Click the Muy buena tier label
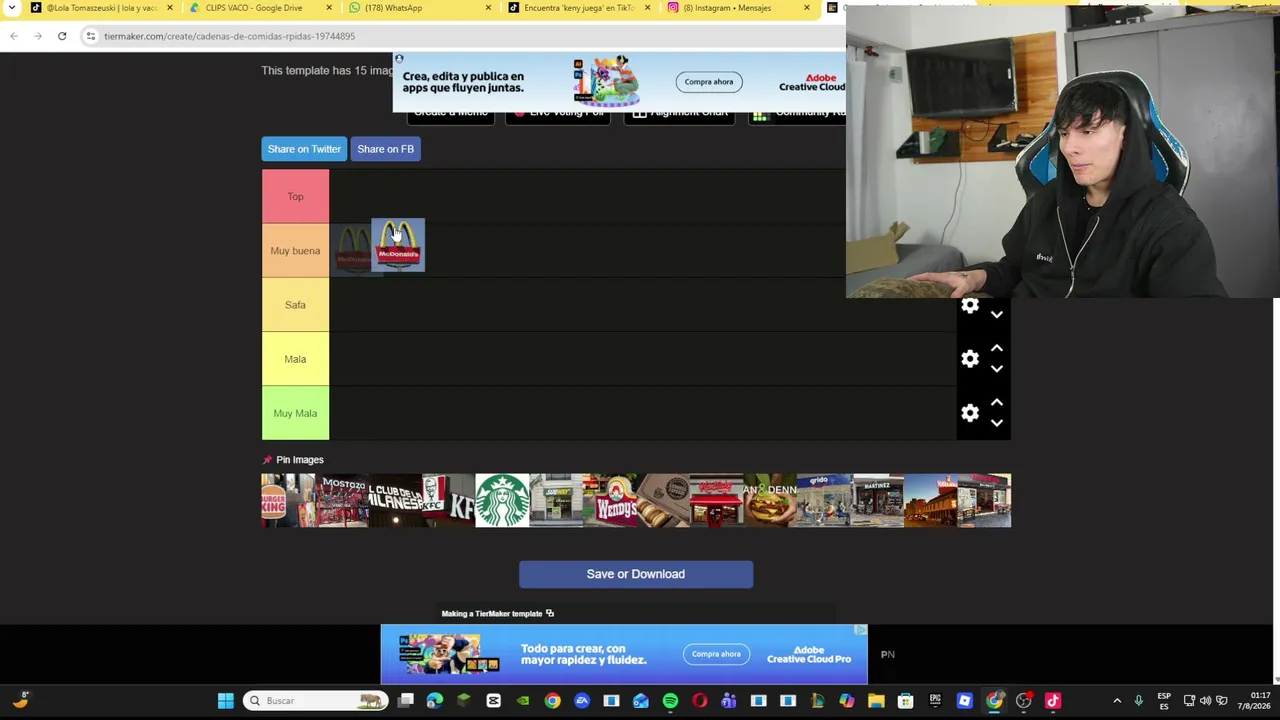This screenshot has width=1280, height=720. tap(295, 251)
